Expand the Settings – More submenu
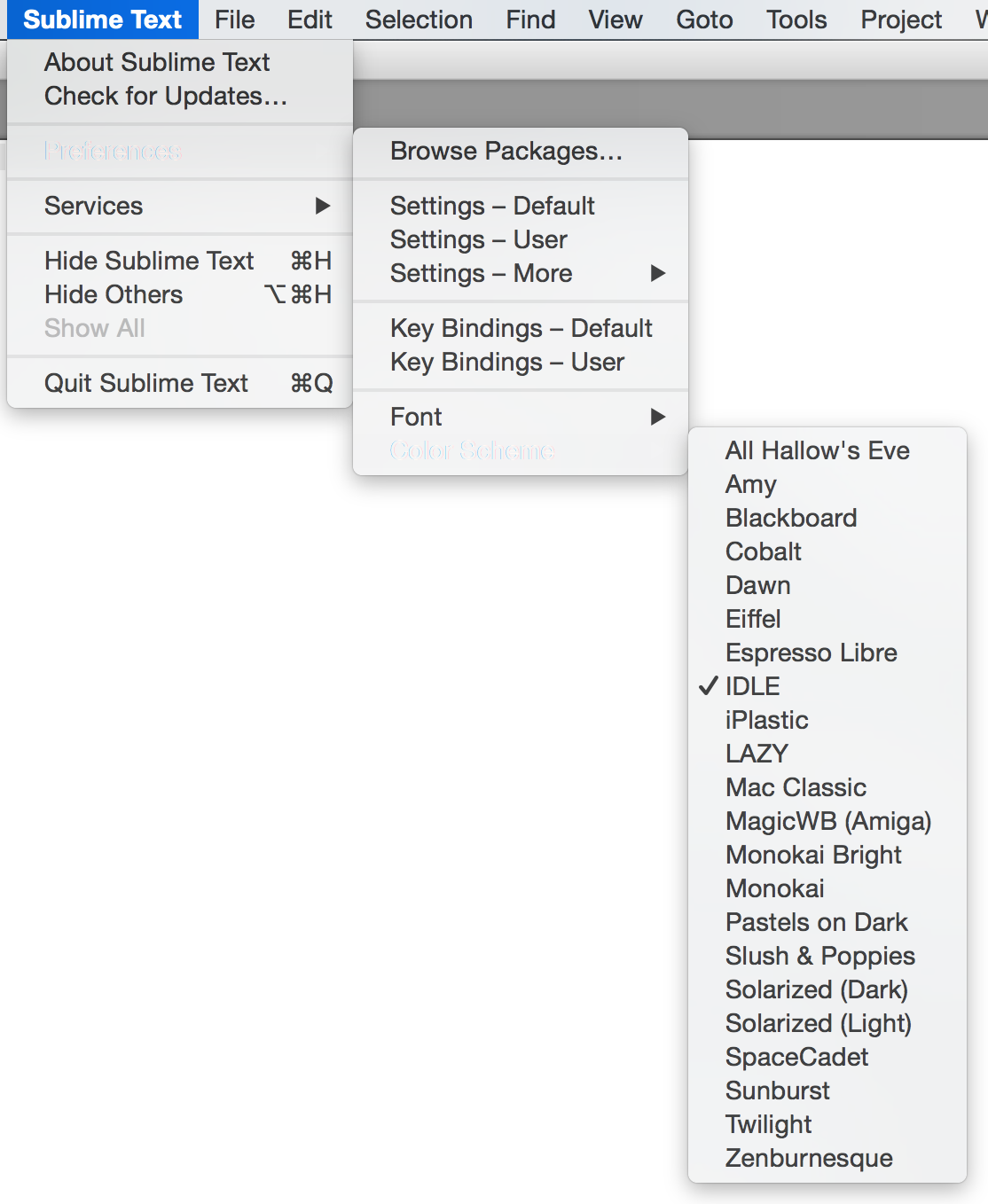The width and height of the screenshot is (988, 1204). 481,273
